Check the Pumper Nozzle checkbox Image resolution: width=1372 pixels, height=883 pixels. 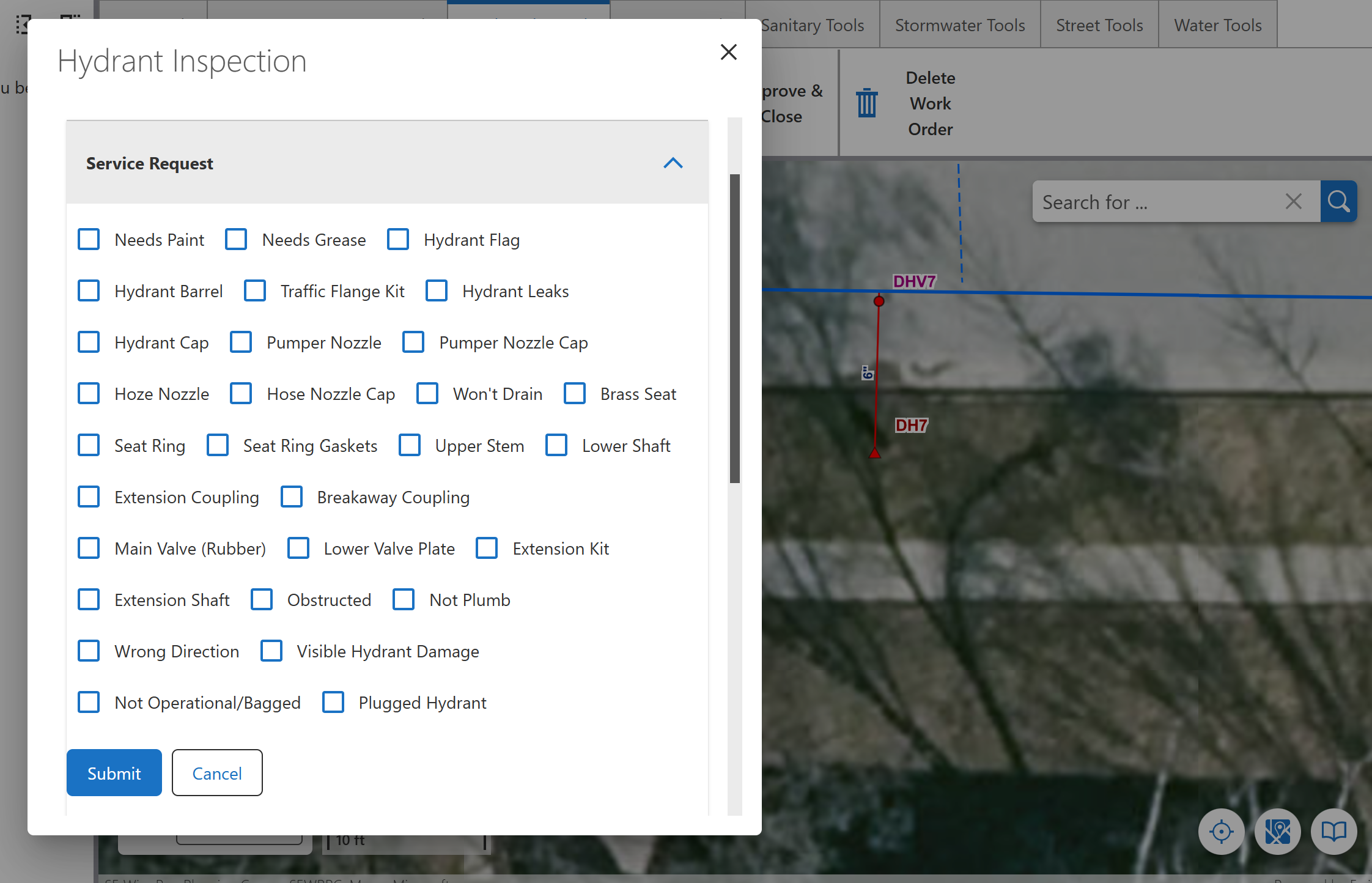[x=241, y=342]
